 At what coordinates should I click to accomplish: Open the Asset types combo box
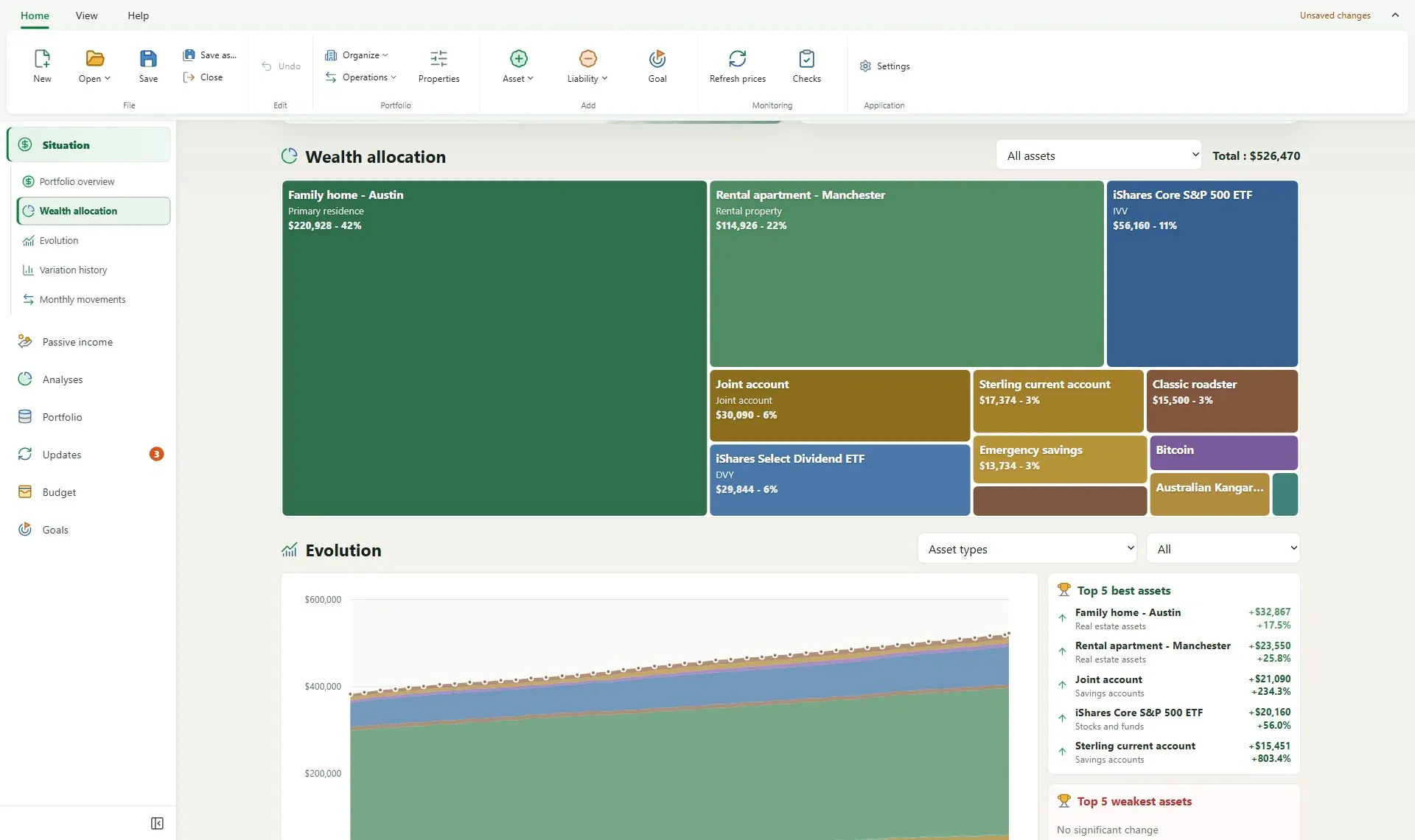1027,549
